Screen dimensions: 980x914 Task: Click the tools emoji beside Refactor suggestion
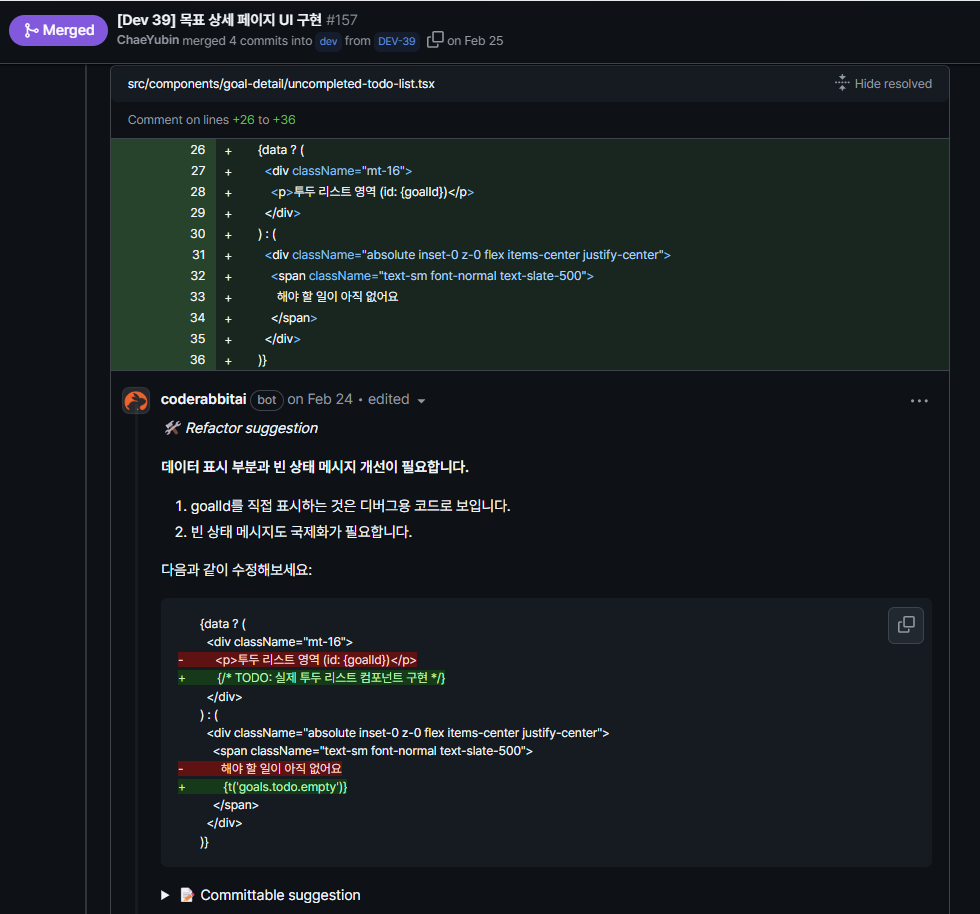click(172, 428)
